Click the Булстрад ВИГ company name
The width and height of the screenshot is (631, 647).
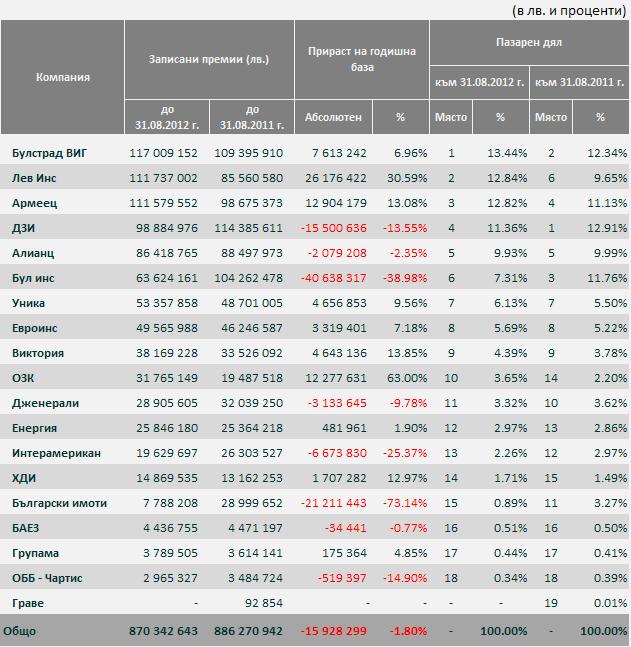(x=50, y=153)
